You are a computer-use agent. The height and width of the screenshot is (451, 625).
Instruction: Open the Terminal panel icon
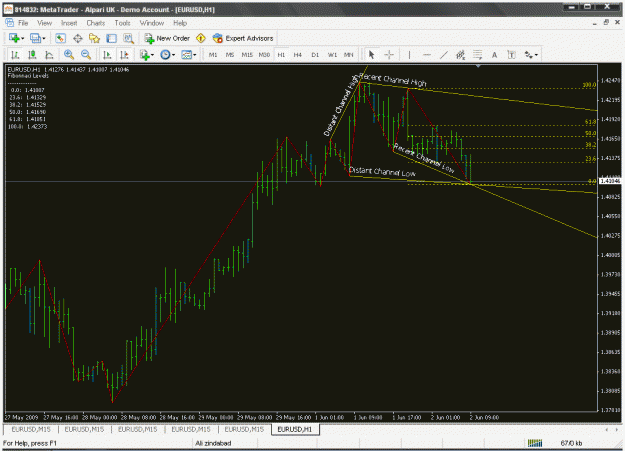(x=111, y=38)
